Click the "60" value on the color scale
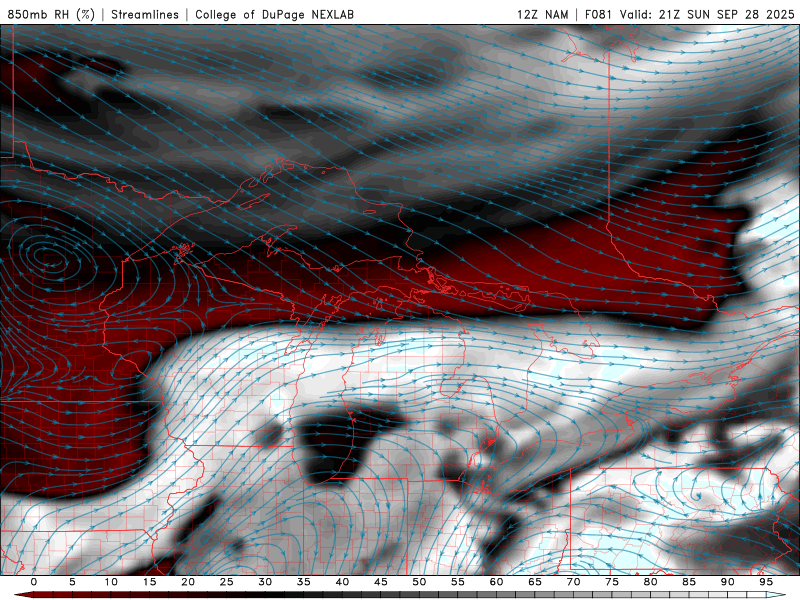800x600 pixels. (x=496, y=582)
